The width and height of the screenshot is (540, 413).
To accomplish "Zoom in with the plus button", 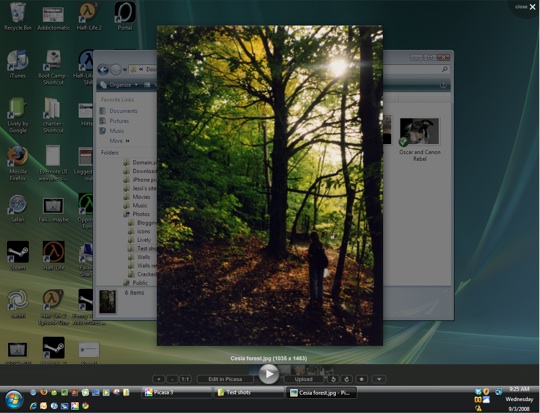I will (158, 379).
